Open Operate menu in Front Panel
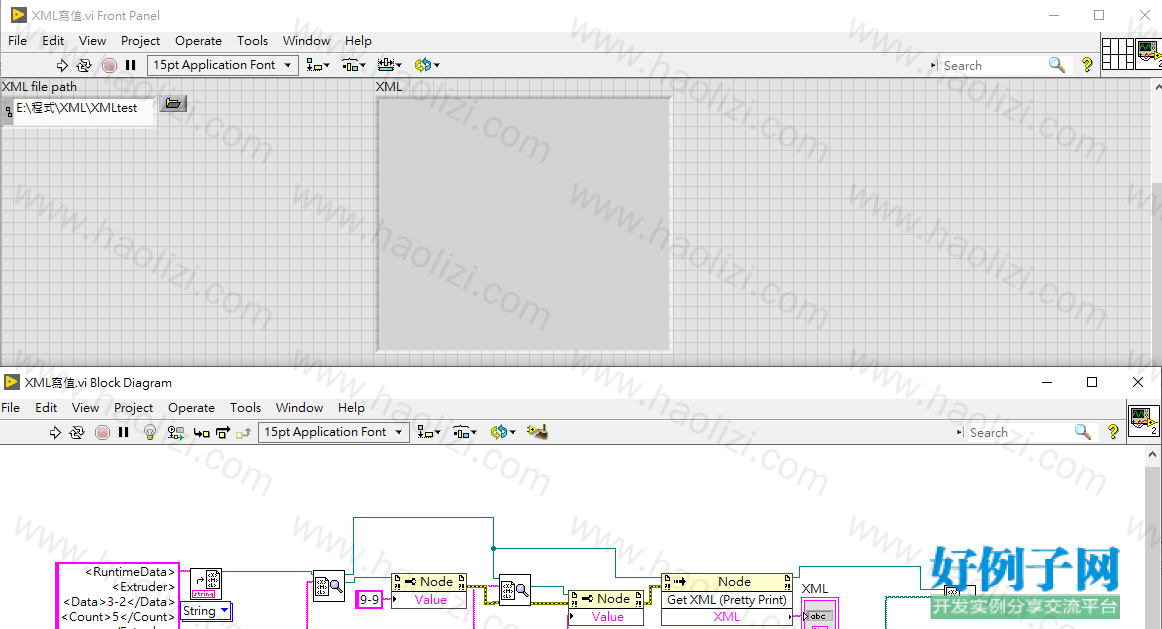Screen dimensions: 1162x629 [198, 41]
